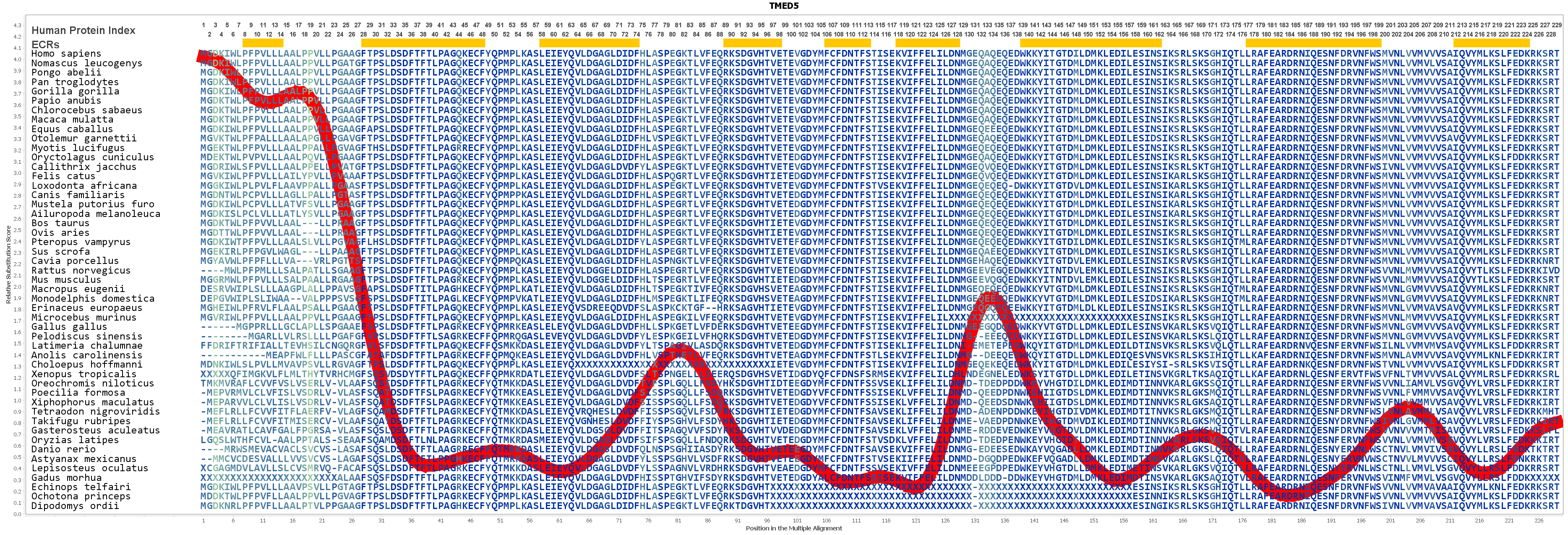Click protein index number 229 at top right
The height and width of the screenshot is (535, 1568).
(x=1556, y=25)
